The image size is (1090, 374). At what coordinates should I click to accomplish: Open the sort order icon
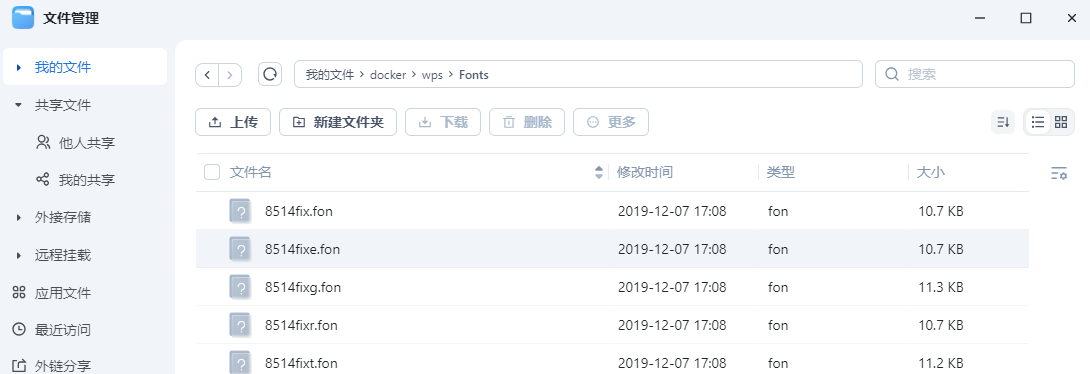tap(1003, 122)
